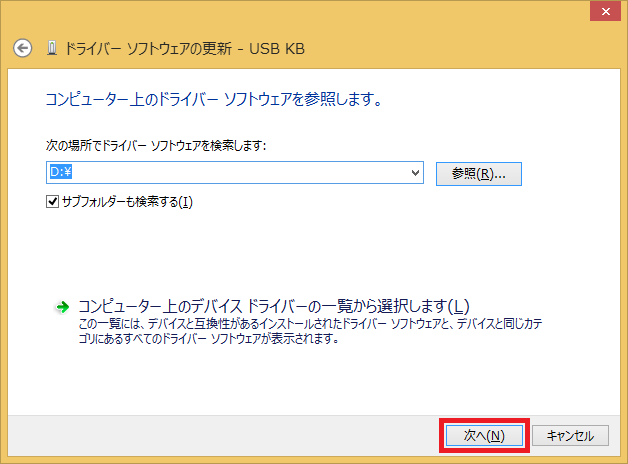Click the empty title bar area
The width and height of the screenshot is (628, 464).
[300, 12]
